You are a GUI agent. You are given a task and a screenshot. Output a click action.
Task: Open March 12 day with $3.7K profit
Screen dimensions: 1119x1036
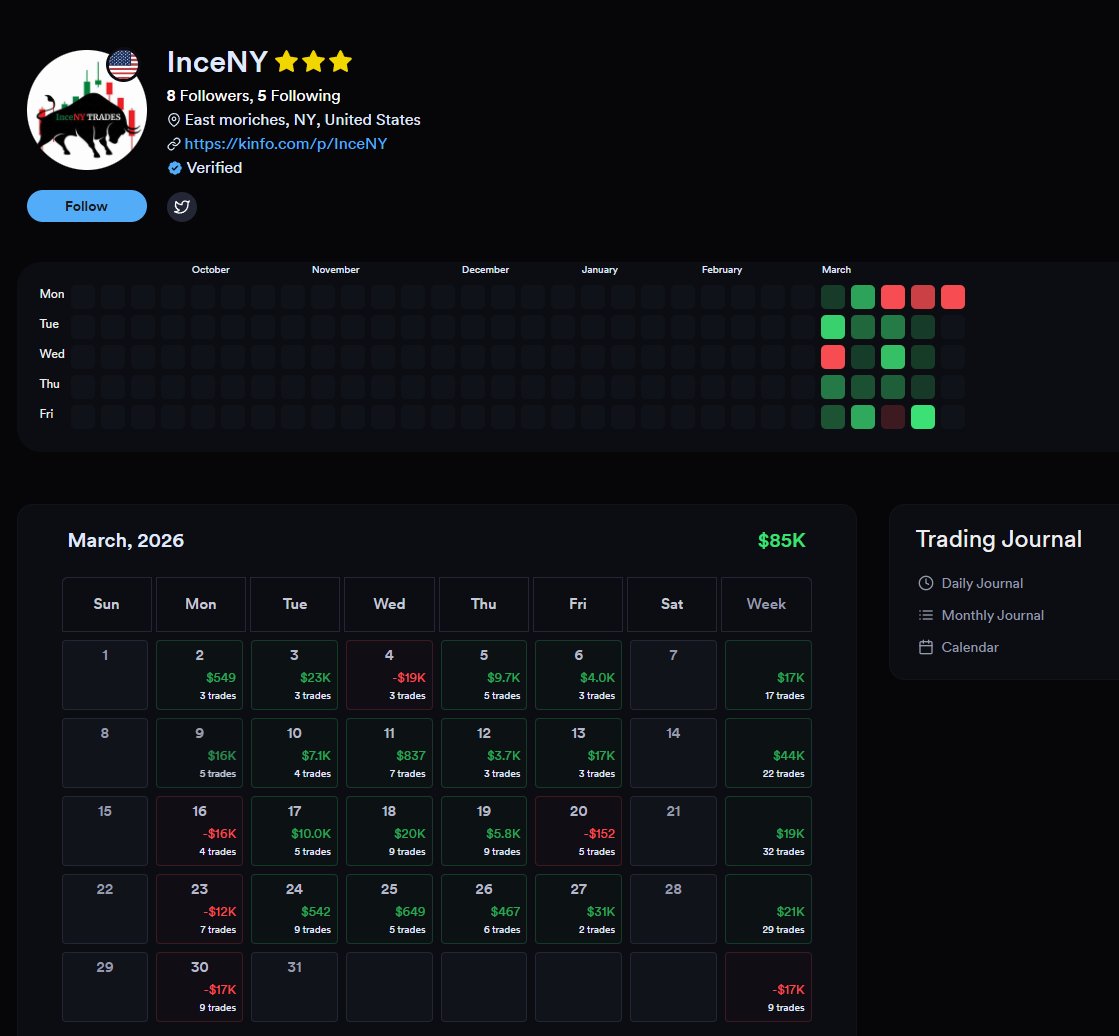(x=484, y=753)
